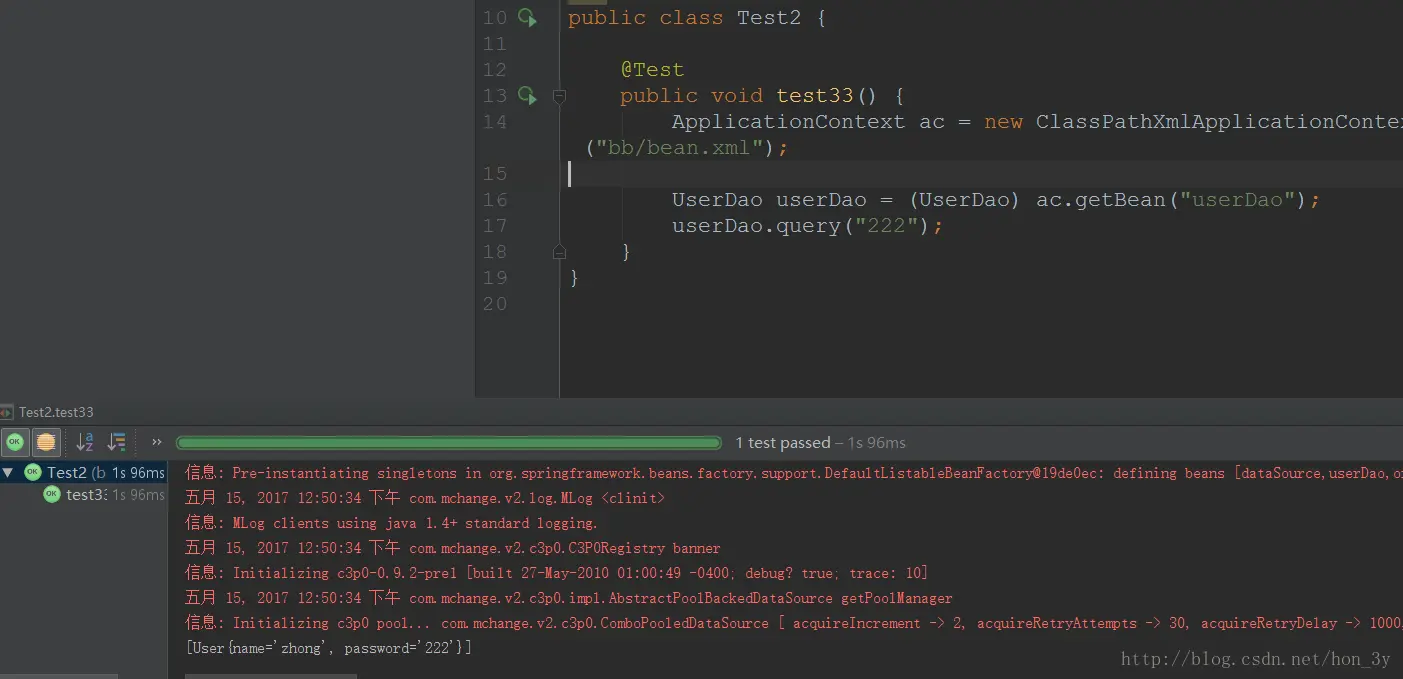
Task: Click the ClassPathXmlApplicationContext class name
Action: pyautogui.click(x=1219, y=122)
